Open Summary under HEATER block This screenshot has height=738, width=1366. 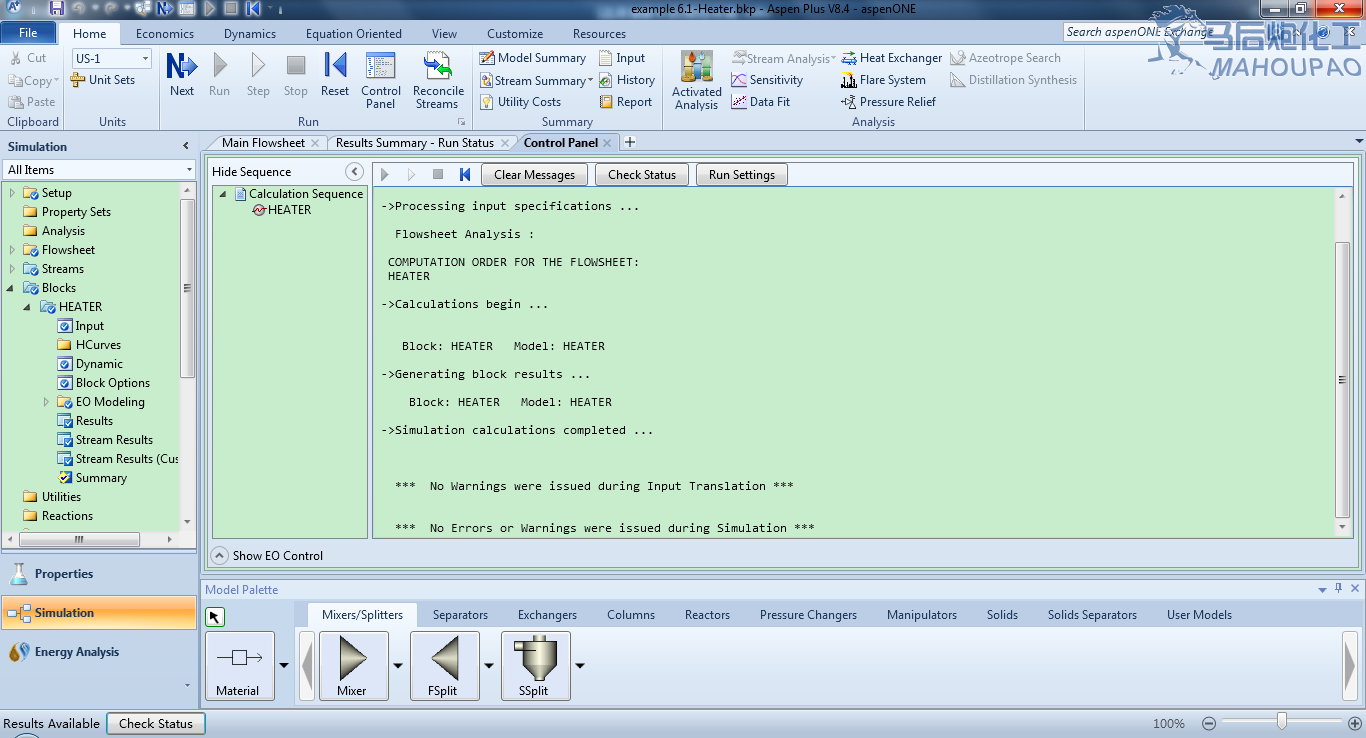coord(92,478)
